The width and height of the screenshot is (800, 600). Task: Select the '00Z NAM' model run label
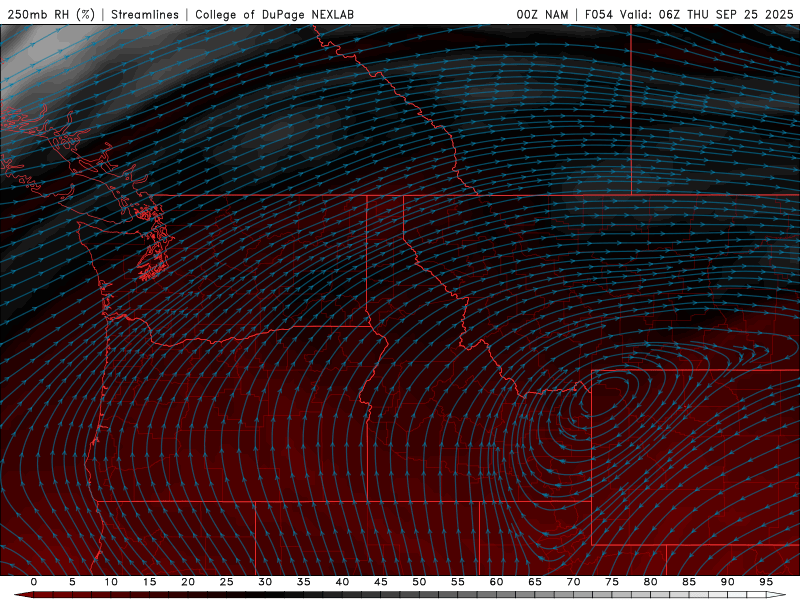542,14
